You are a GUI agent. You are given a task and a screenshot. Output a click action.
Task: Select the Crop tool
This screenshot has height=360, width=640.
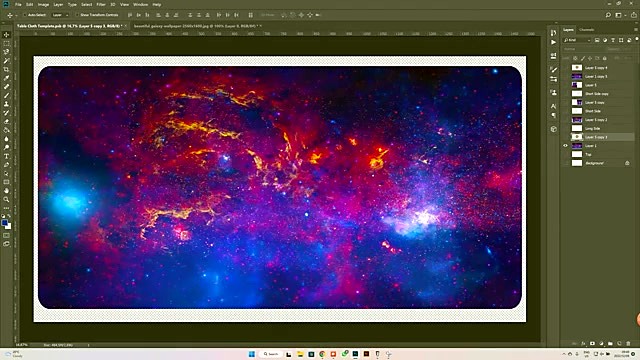click(6, 69)
